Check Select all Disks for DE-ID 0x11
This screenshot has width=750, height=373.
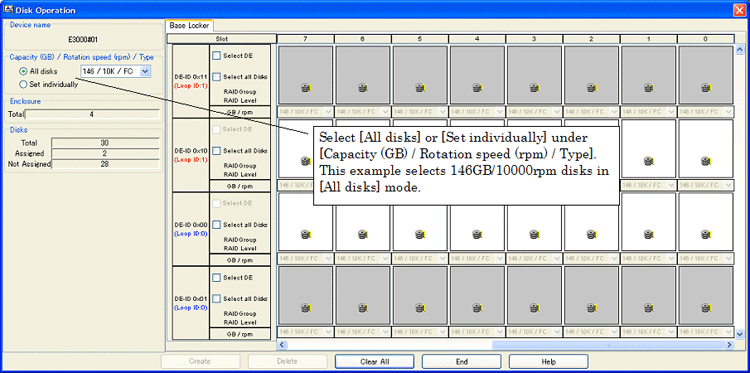point(217,77)
